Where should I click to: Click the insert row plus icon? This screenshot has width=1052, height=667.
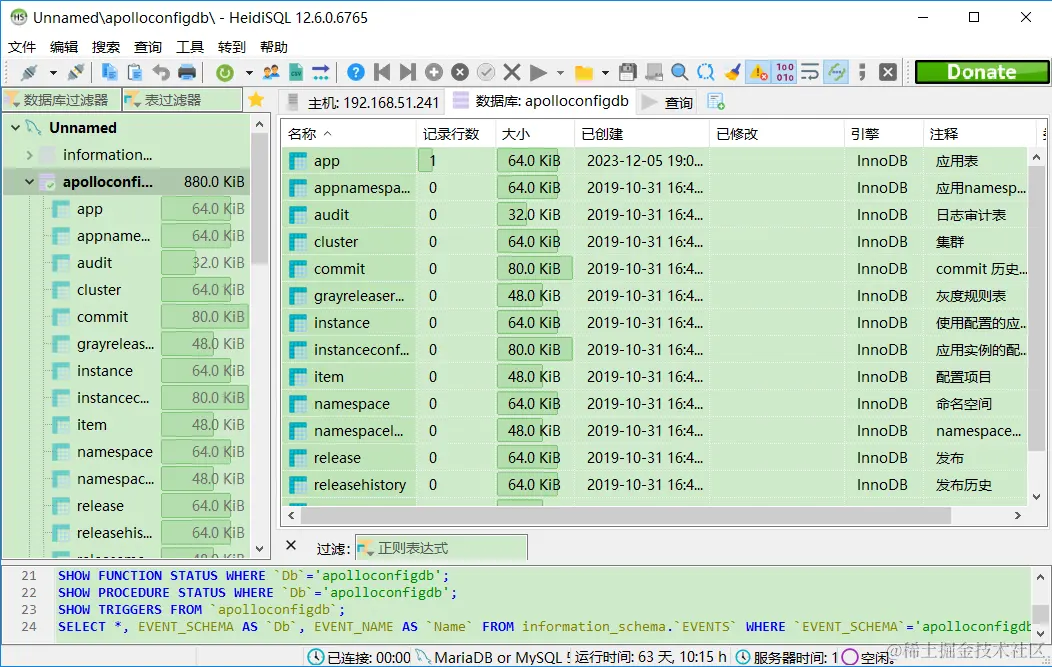[434, 72]
